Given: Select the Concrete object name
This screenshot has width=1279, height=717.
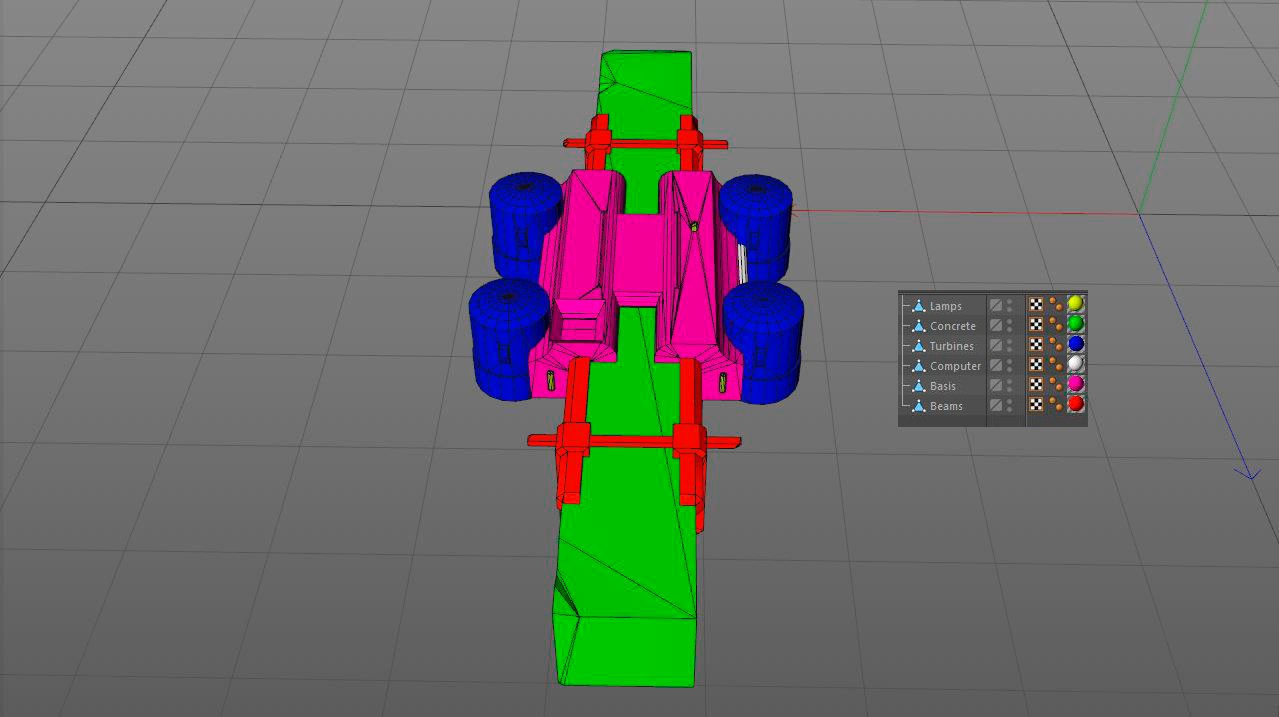Looking at the screenshot, I should click(x=953, y=326).
